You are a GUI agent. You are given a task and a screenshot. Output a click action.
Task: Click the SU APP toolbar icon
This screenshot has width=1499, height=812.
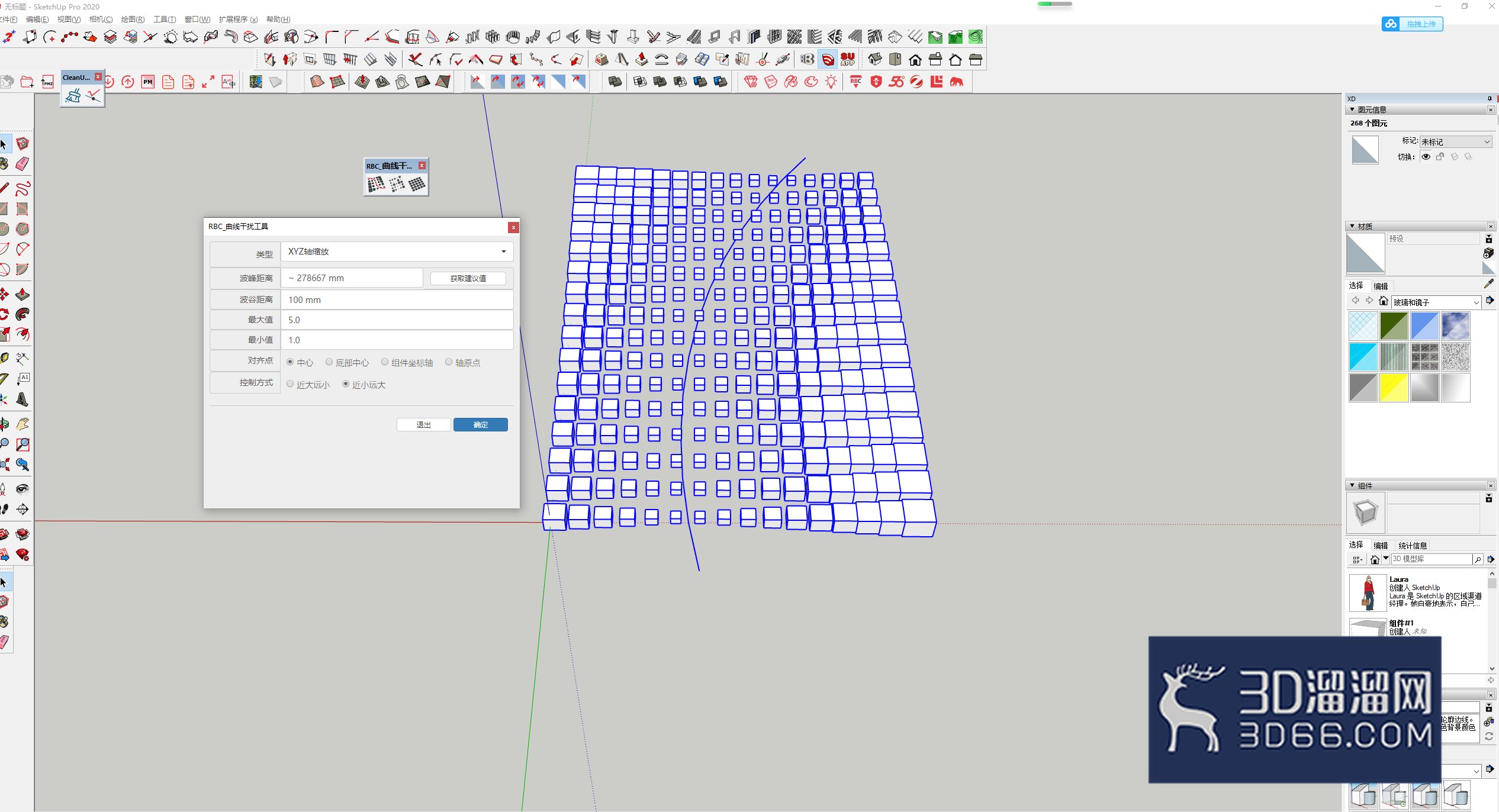click(848, 59)
